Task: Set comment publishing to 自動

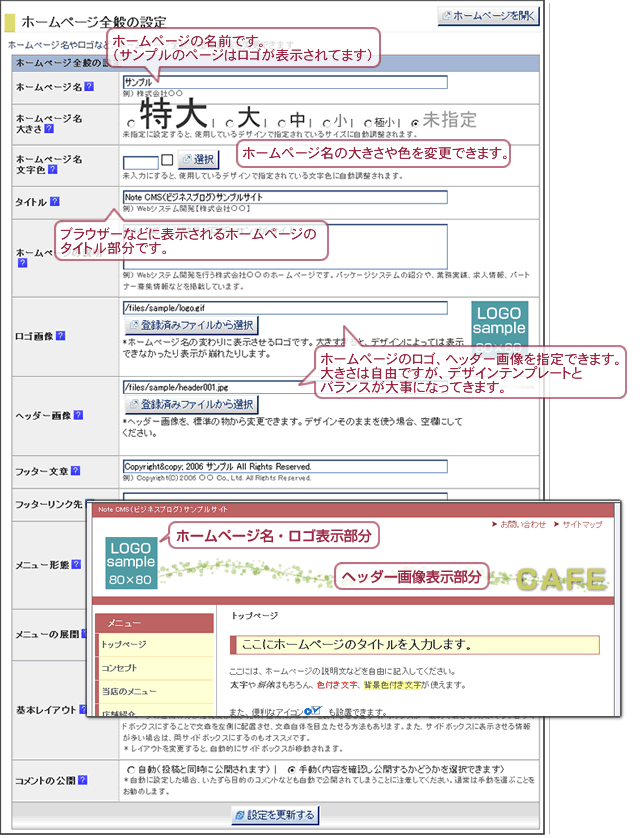Action: point(131,770)
